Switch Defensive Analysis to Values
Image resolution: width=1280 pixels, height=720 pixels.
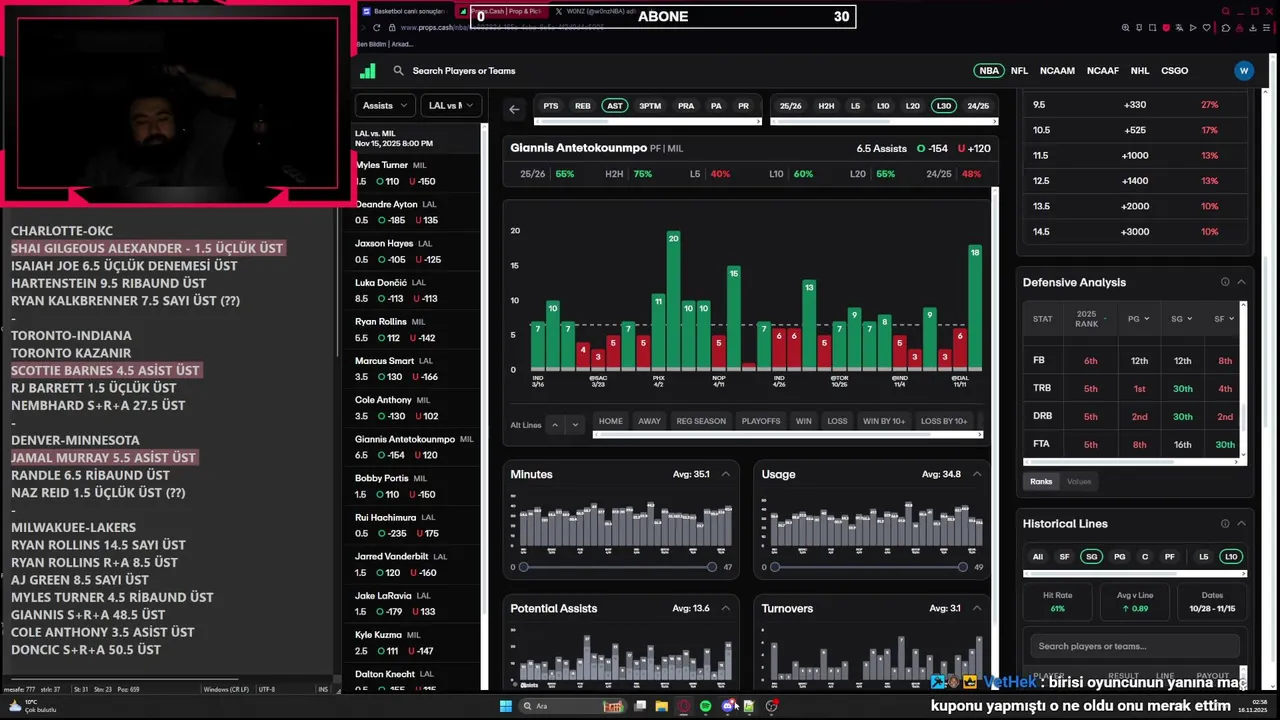[x=1079, y=481]
